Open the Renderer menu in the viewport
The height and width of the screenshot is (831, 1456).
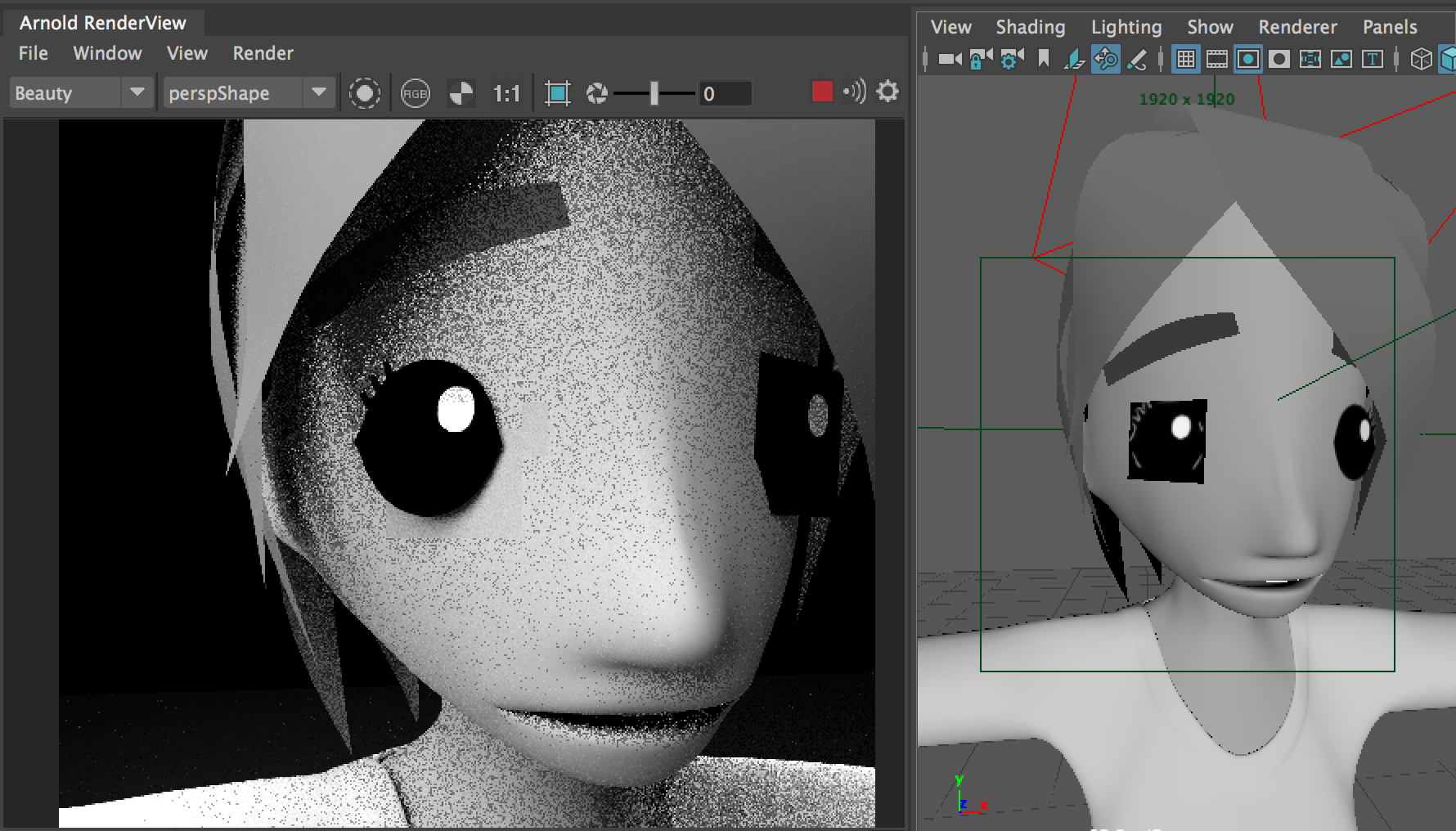coord(1297,26)
